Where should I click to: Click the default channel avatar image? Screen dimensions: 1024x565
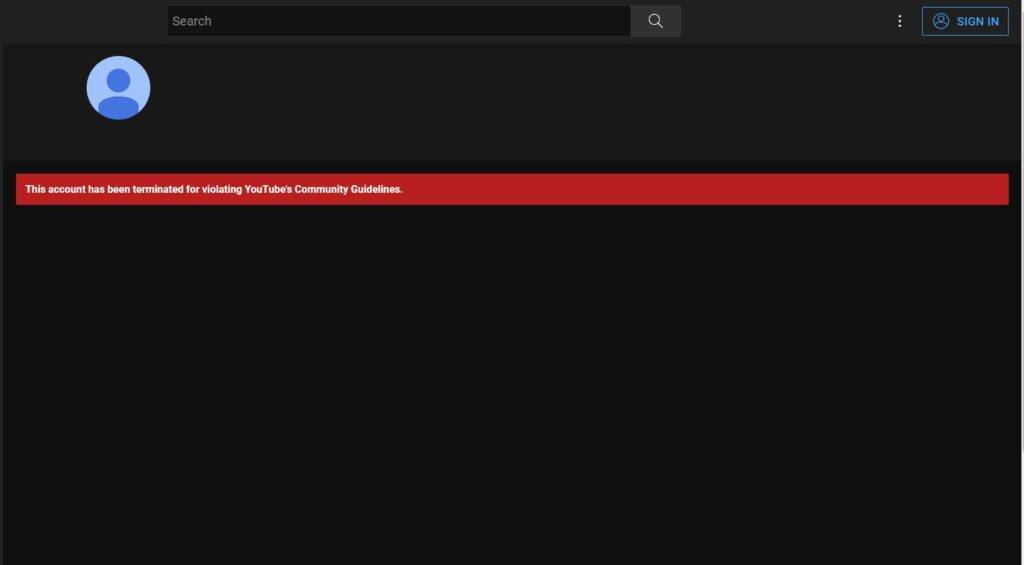tap(118, 88)
